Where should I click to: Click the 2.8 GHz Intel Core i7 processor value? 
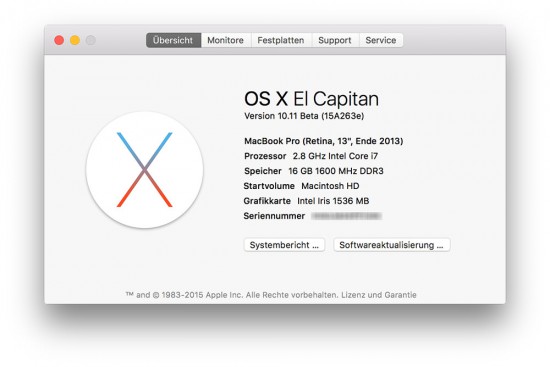[x=335, y=156]
